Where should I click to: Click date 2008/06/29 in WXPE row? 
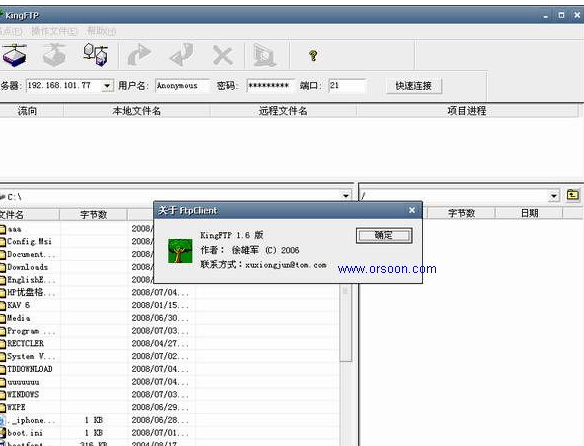coord(159,407)
